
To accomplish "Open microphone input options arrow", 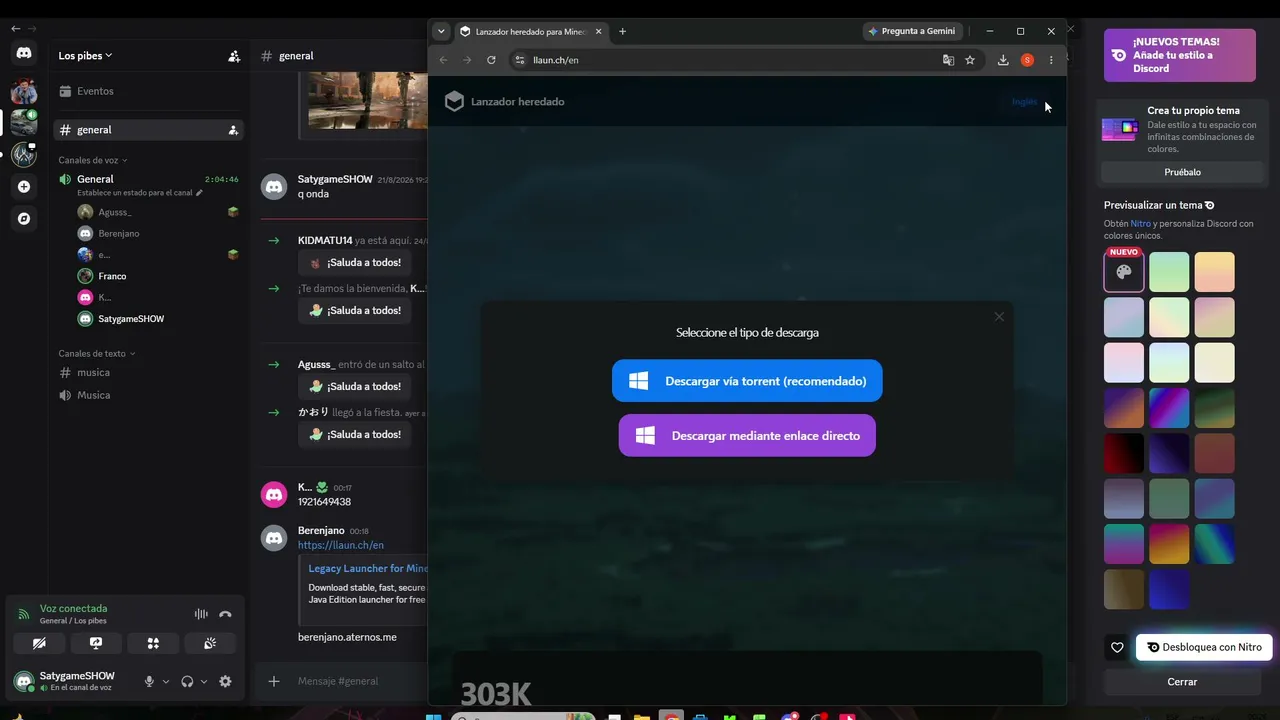I will 165,681.
